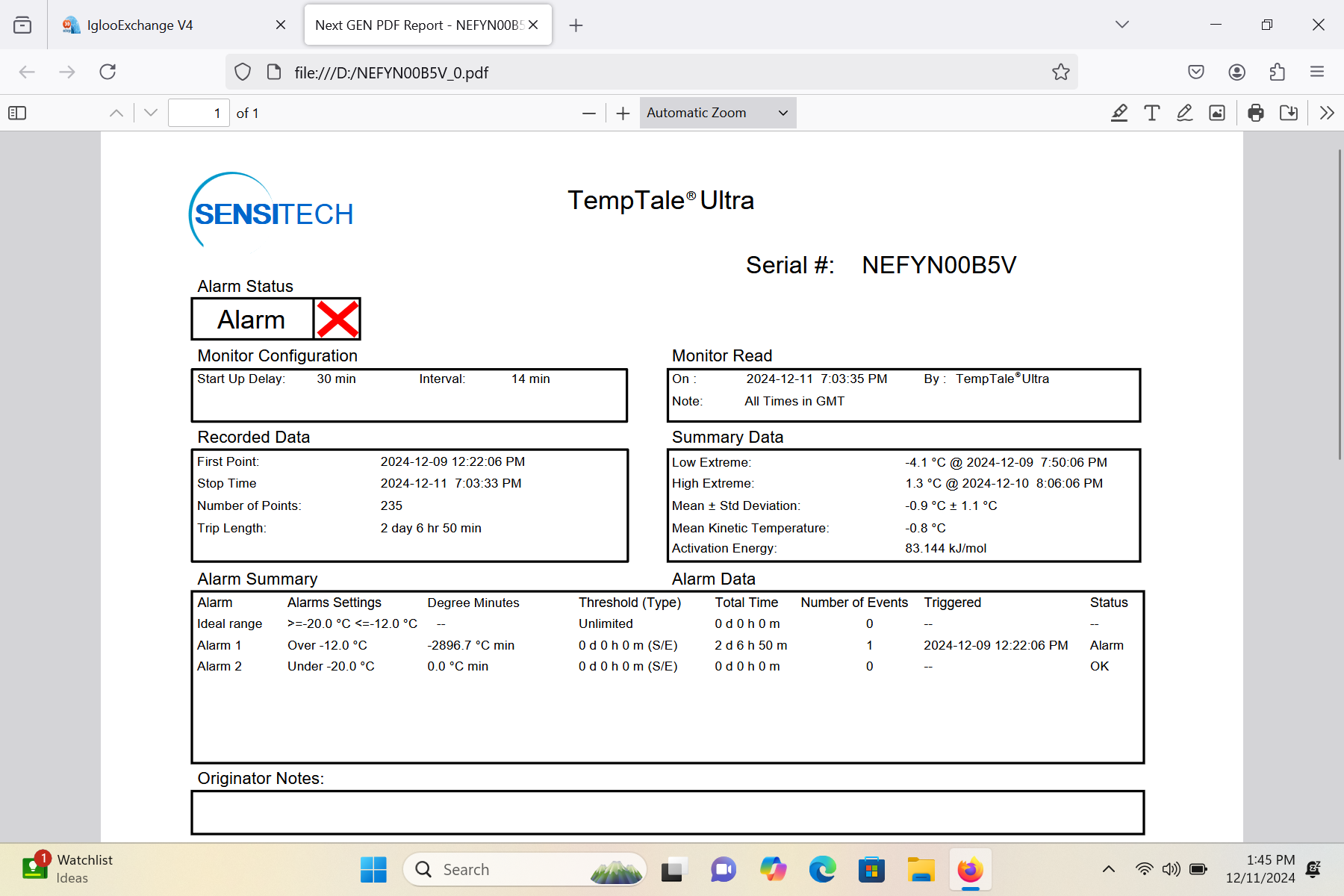Select the add image tool
1344x896 pixels.
1218,113
